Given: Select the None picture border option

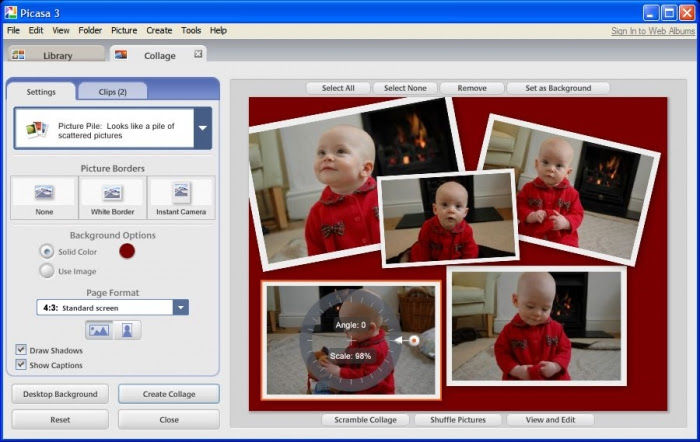Looking at the screenshot, I should pyautogui.click(x=44, y=197).
